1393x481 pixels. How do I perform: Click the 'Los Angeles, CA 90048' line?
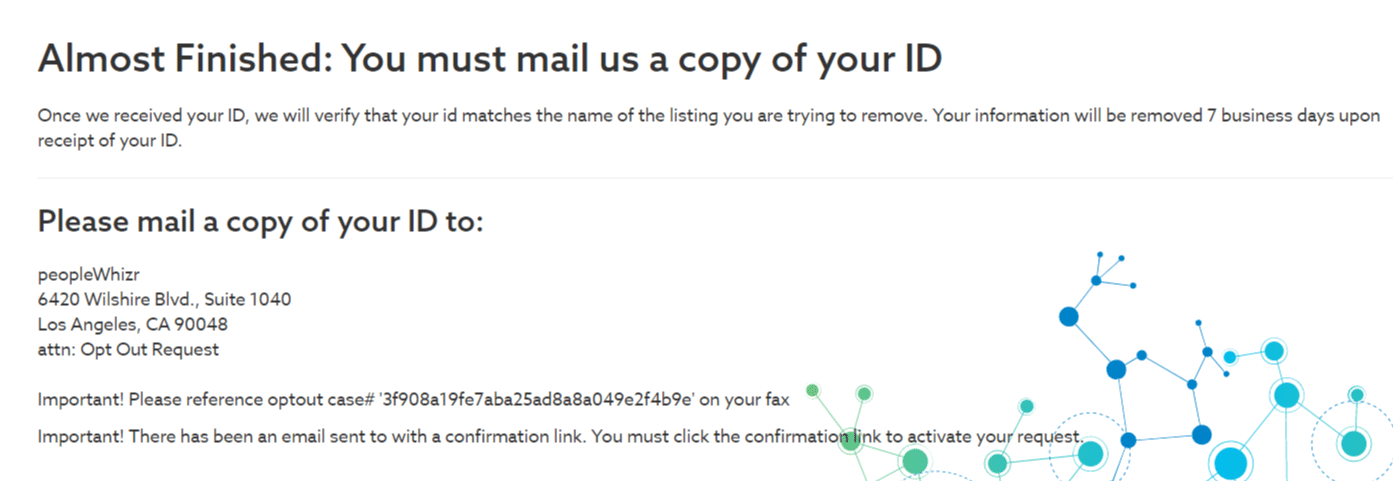133,324
